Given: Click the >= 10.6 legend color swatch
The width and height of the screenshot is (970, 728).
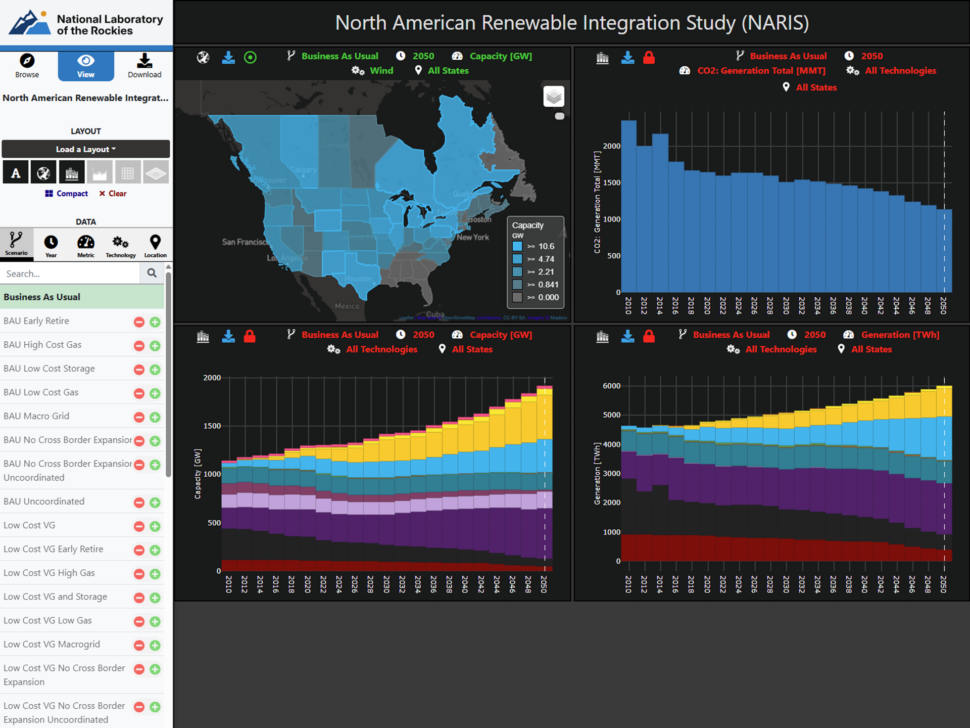Looking at the screenshot, I should pos(517,246).
